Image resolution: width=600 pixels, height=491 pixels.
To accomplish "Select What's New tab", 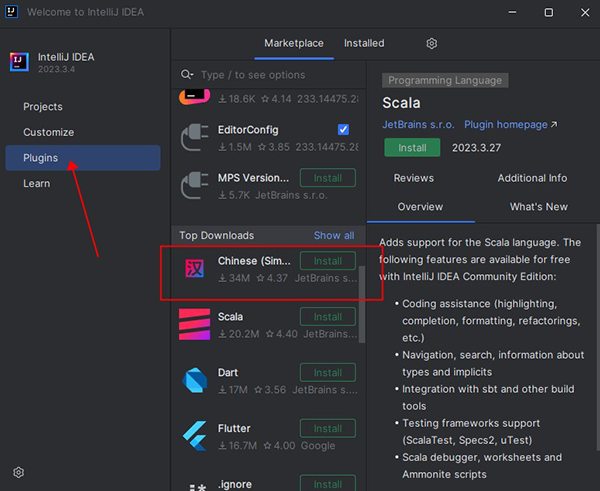I will [538, 207].
